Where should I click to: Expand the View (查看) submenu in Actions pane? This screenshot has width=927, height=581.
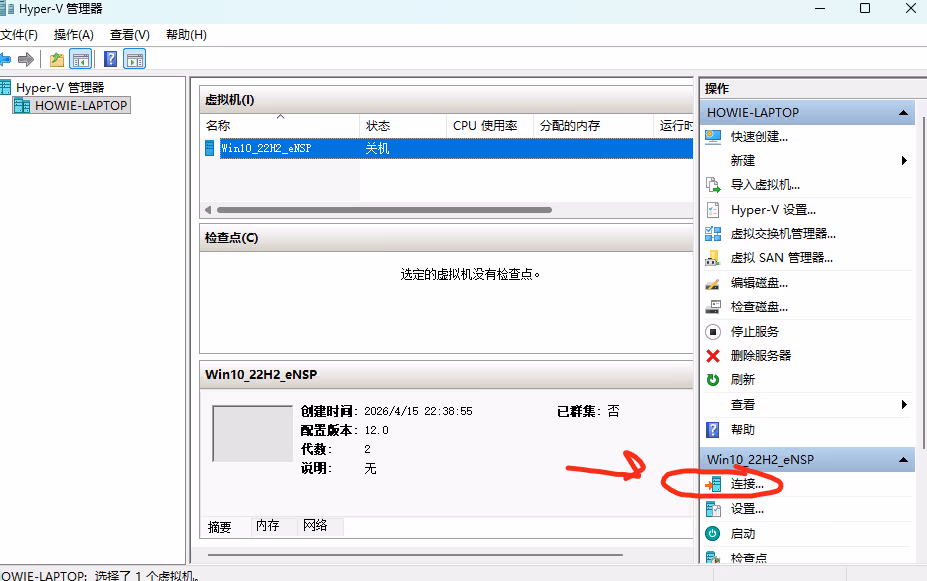click(x=904, y=405)
